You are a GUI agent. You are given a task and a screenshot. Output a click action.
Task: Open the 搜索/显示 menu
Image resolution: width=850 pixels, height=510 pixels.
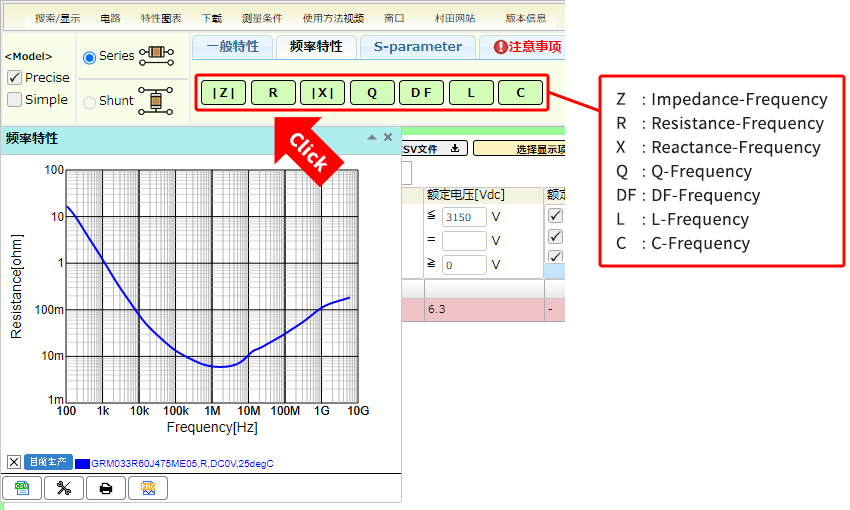point(57,18)
